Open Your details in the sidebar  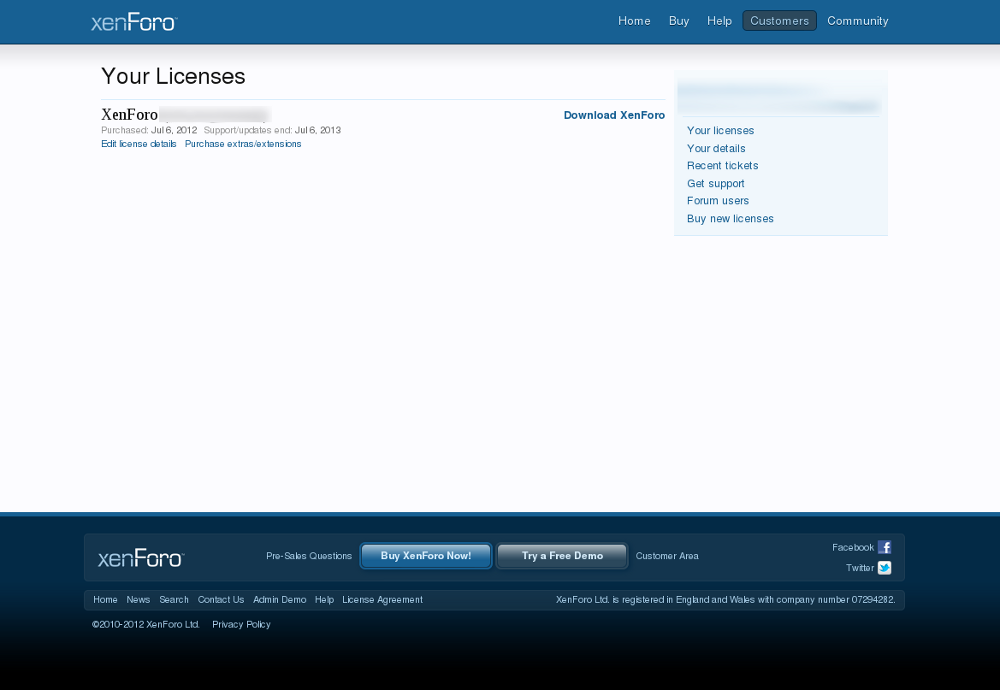click(716, 149)
